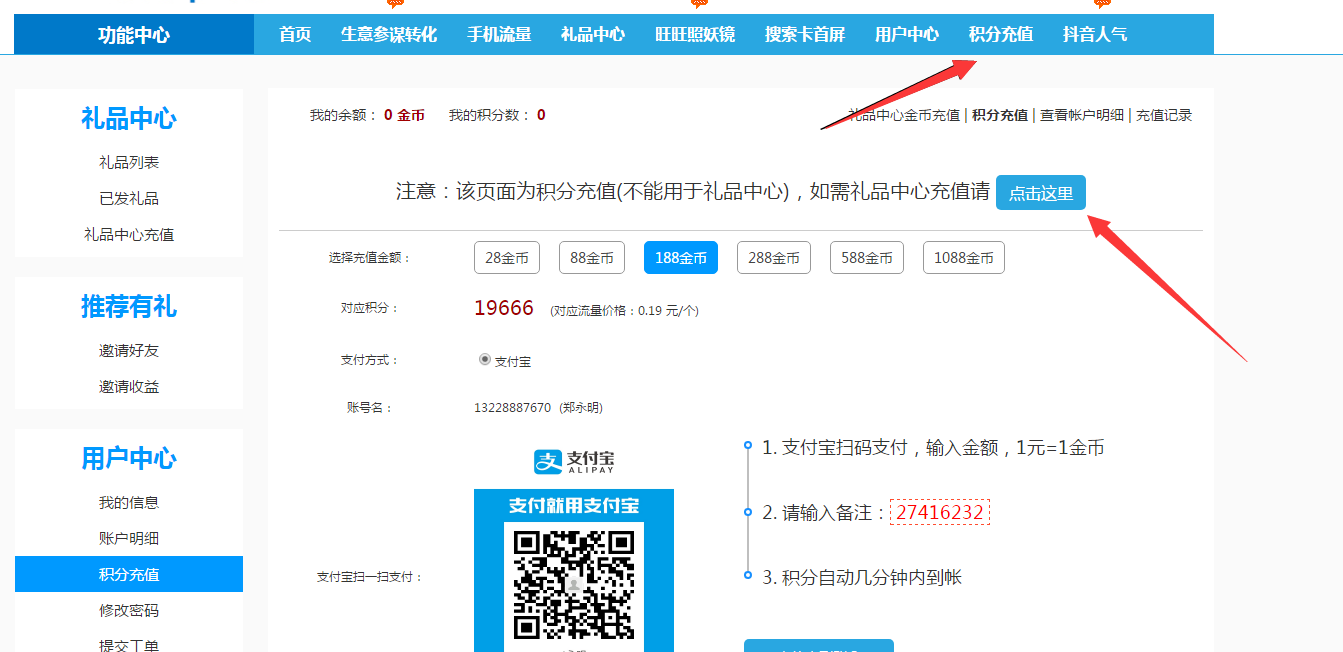Click 用户中心 sidebar section heading

[x=129, y=458]
